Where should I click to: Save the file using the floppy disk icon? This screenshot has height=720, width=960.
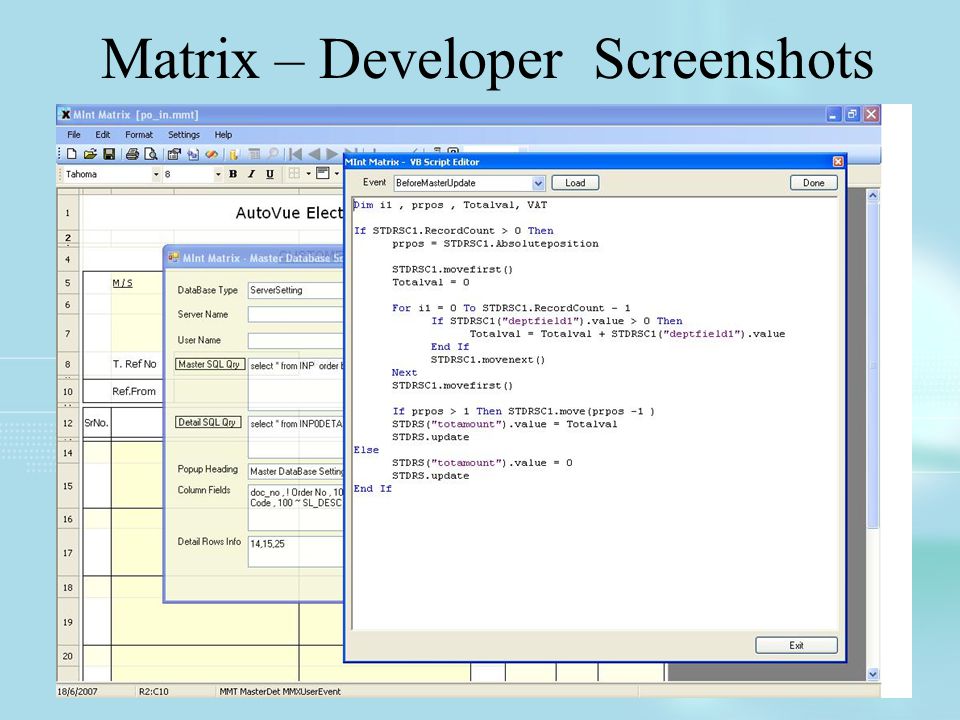[109, 154]
